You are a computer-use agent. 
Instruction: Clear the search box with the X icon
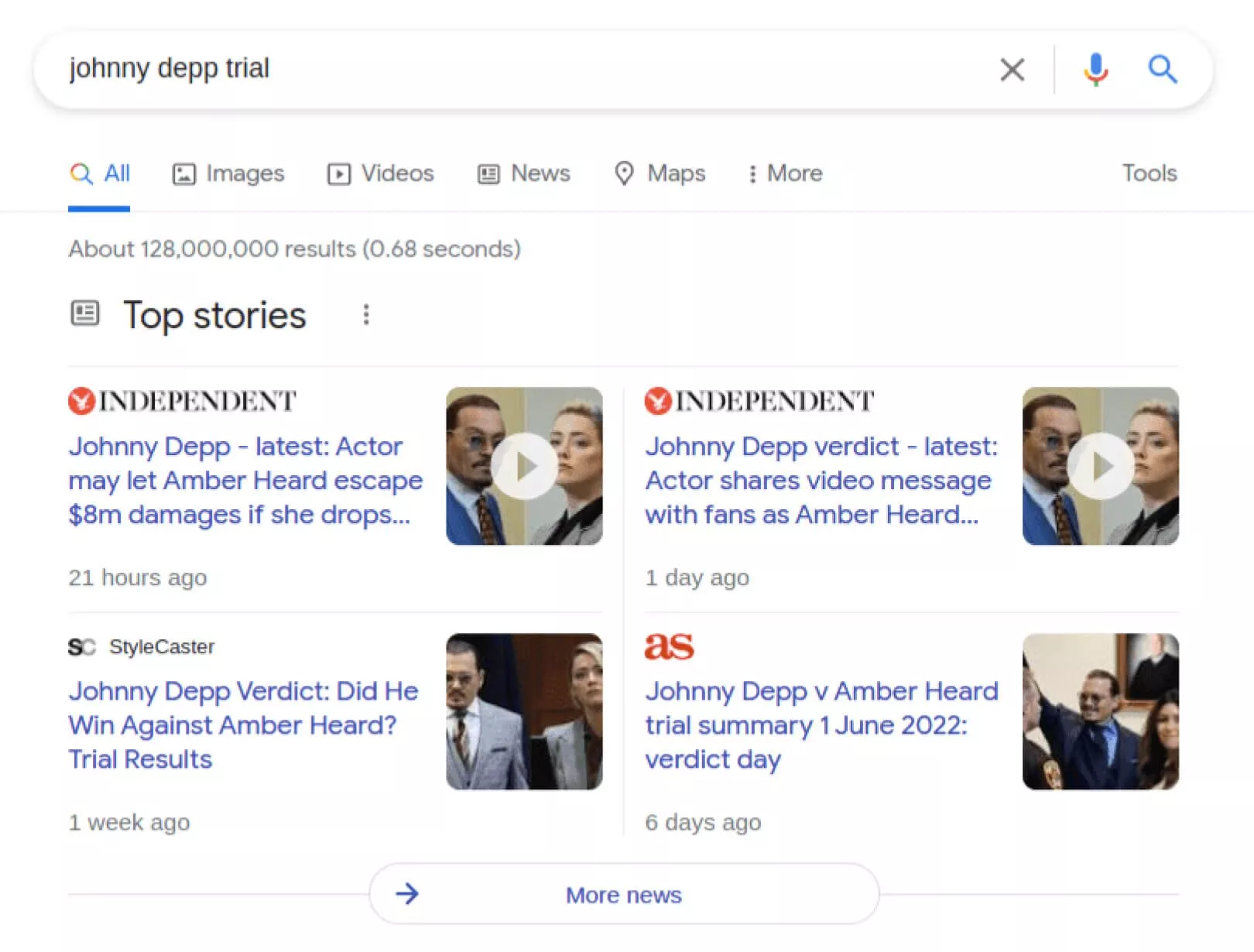[x=1012, y=70]
